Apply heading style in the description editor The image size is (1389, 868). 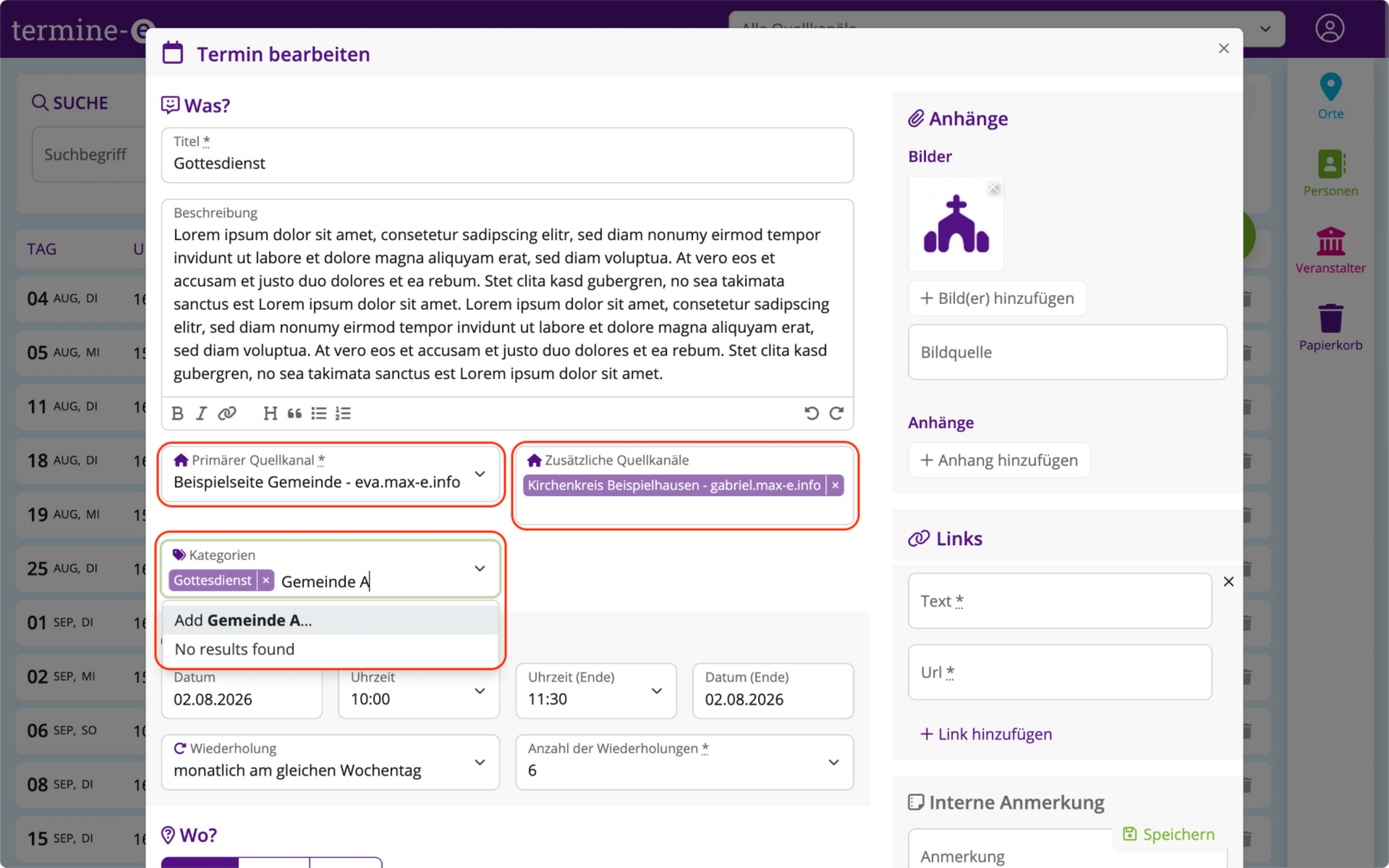(270, 413)
